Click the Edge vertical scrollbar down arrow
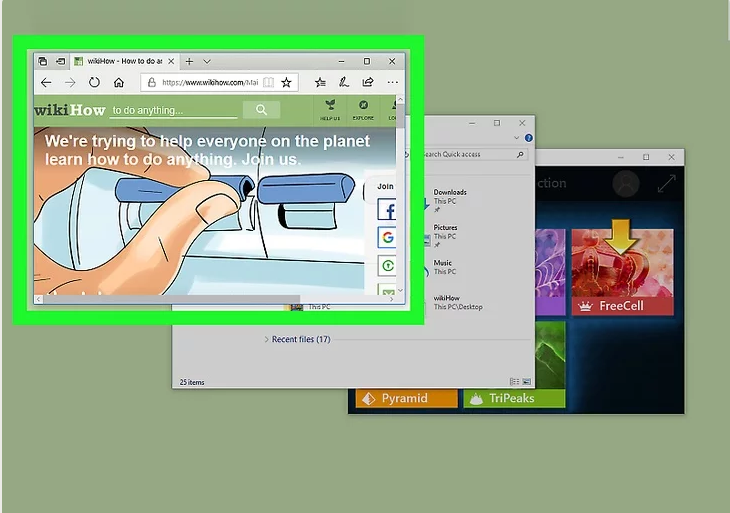 click(x=400, y=290)
